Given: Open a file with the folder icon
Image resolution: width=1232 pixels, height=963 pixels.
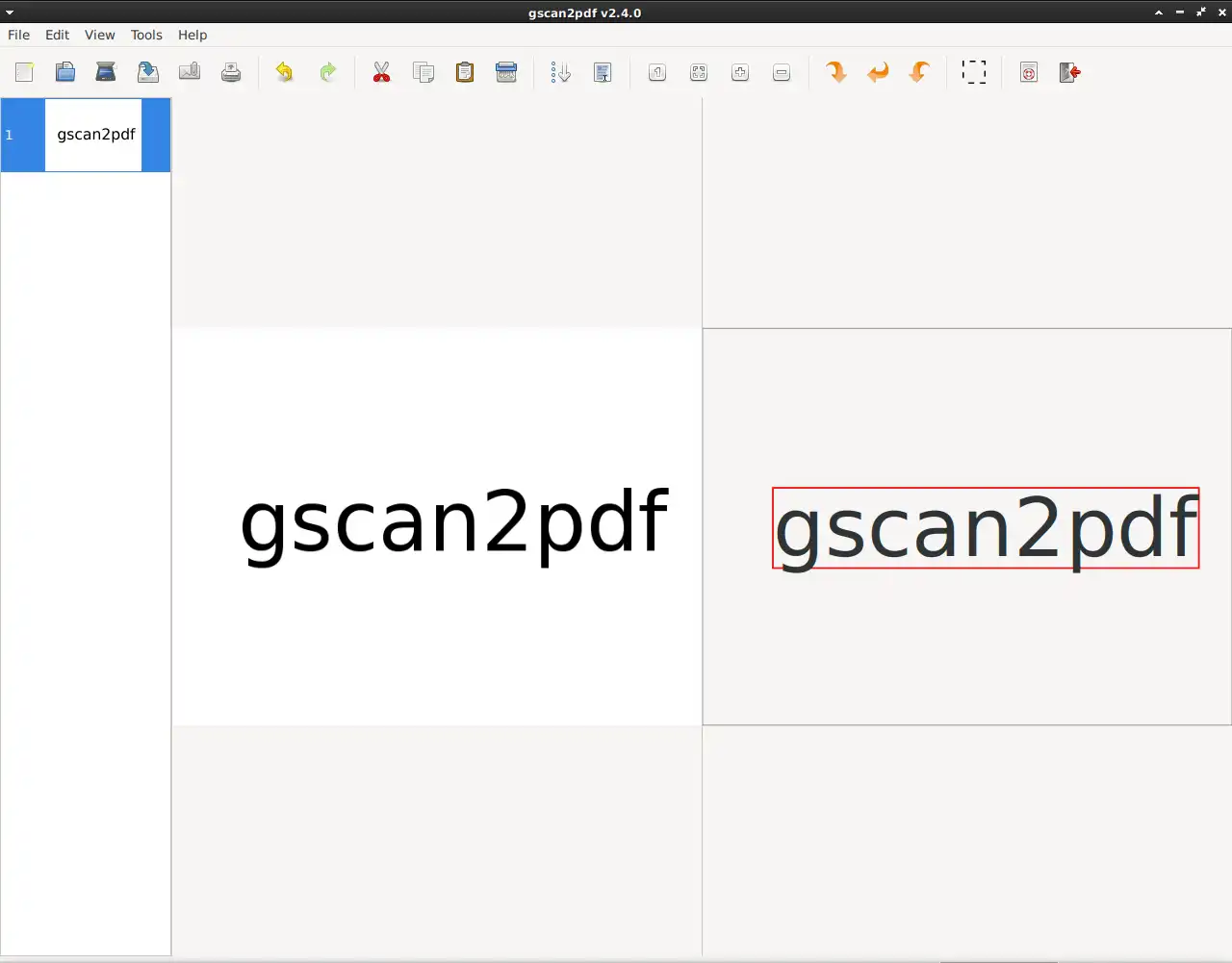Looking at the screenshot, I should 65,72.
